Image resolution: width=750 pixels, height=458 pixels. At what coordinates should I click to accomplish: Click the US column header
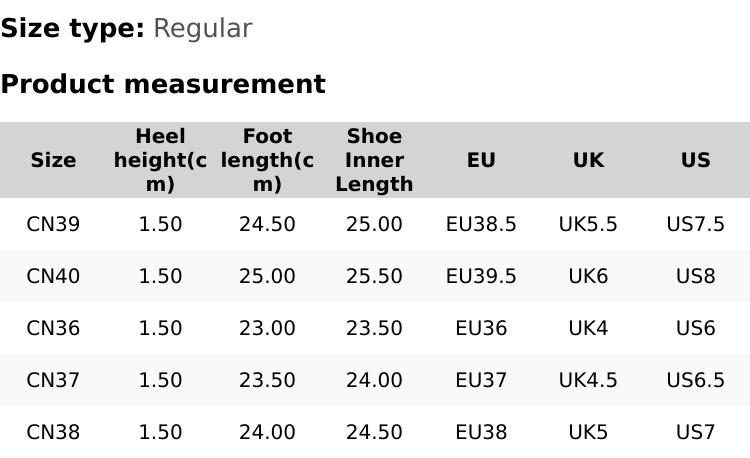[695, 160]
